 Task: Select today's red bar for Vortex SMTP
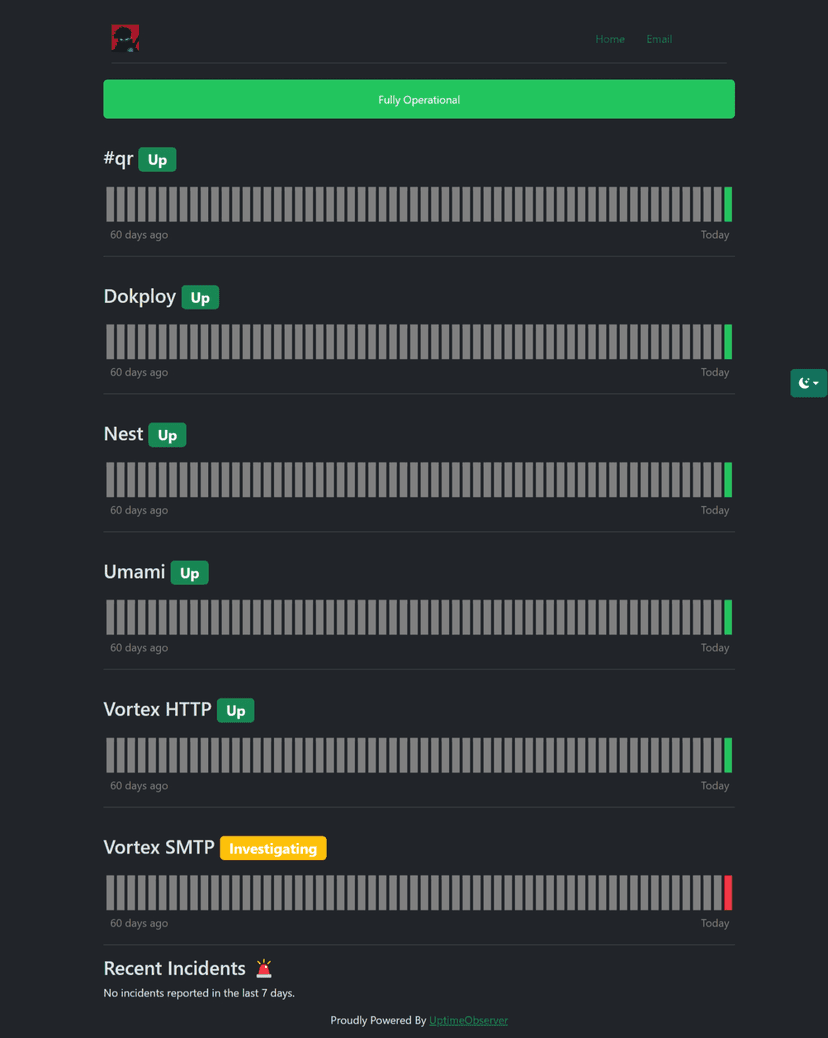click(728, 893)
